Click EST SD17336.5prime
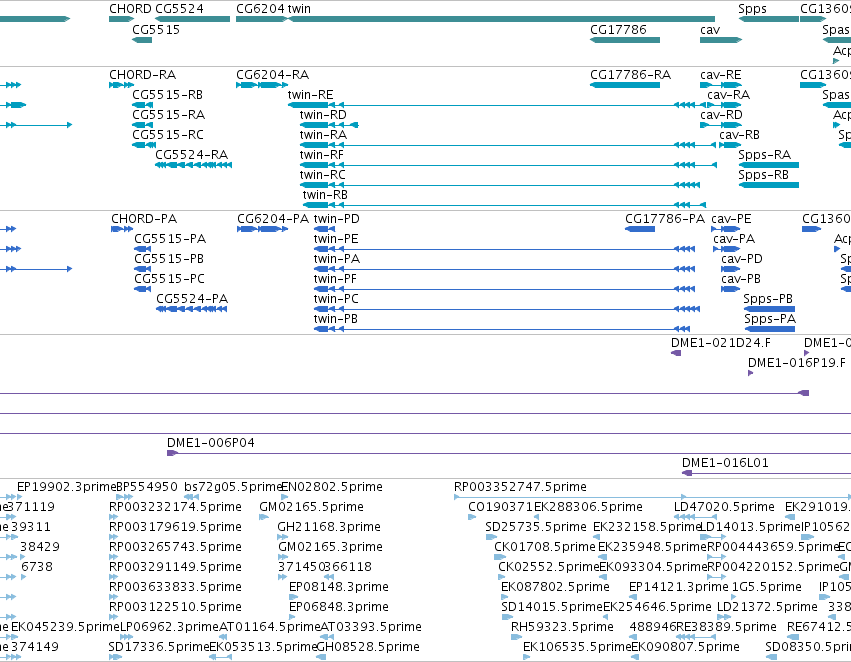The height and width of the screenshot is (662, 851). pos(158,647)
